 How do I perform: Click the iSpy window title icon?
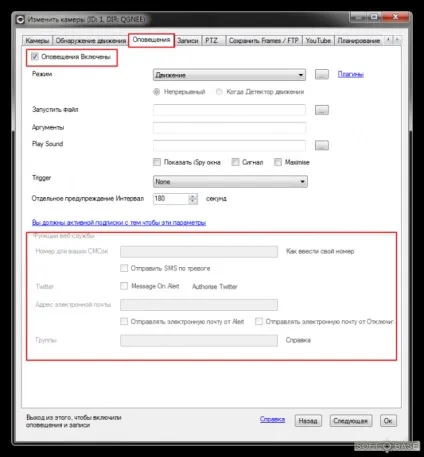[x=20, y=20]
